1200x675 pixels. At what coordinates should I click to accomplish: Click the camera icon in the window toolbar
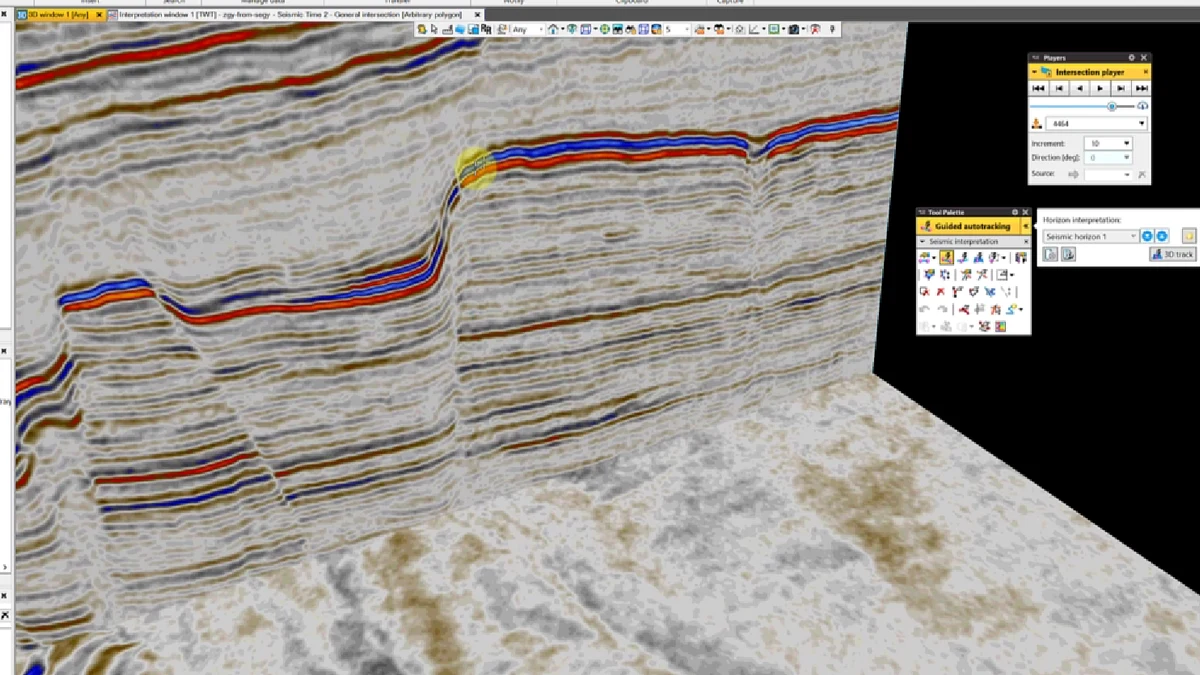tap(794, 29)
